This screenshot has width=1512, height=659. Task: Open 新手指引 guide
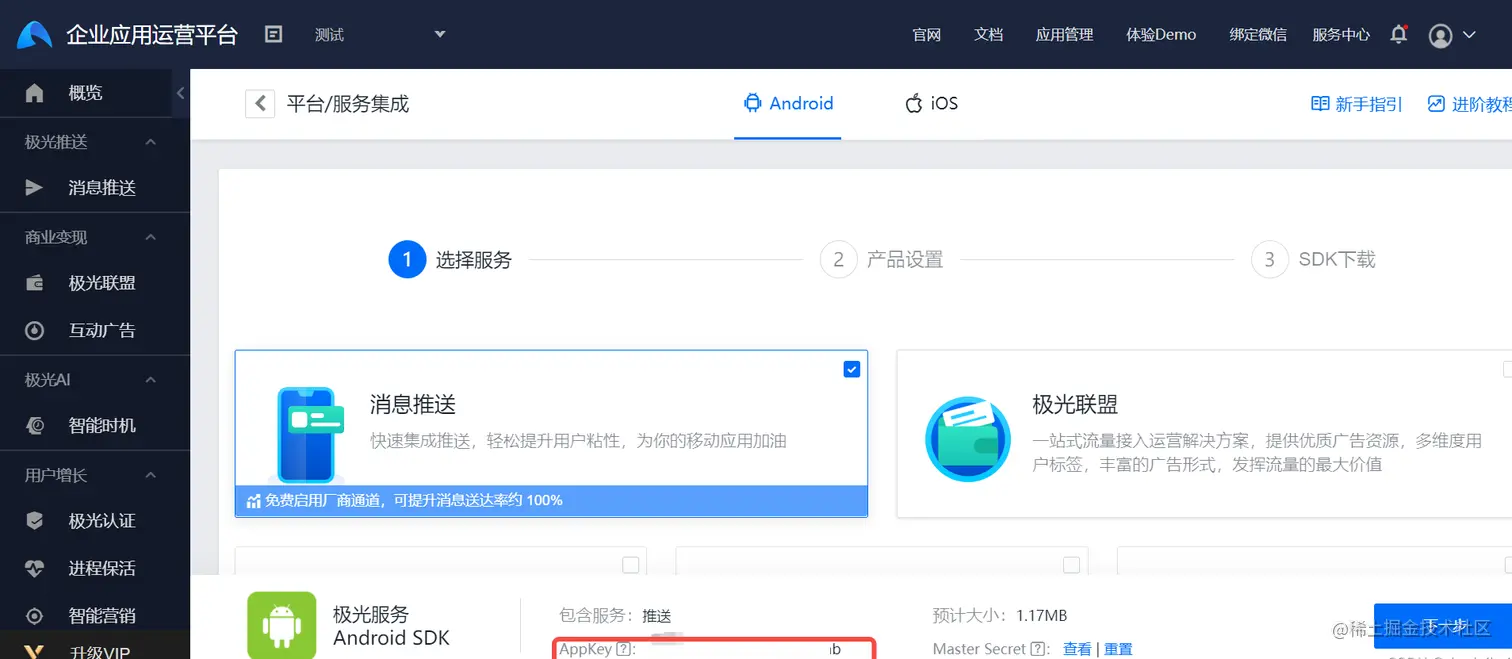pos(1357,104)
